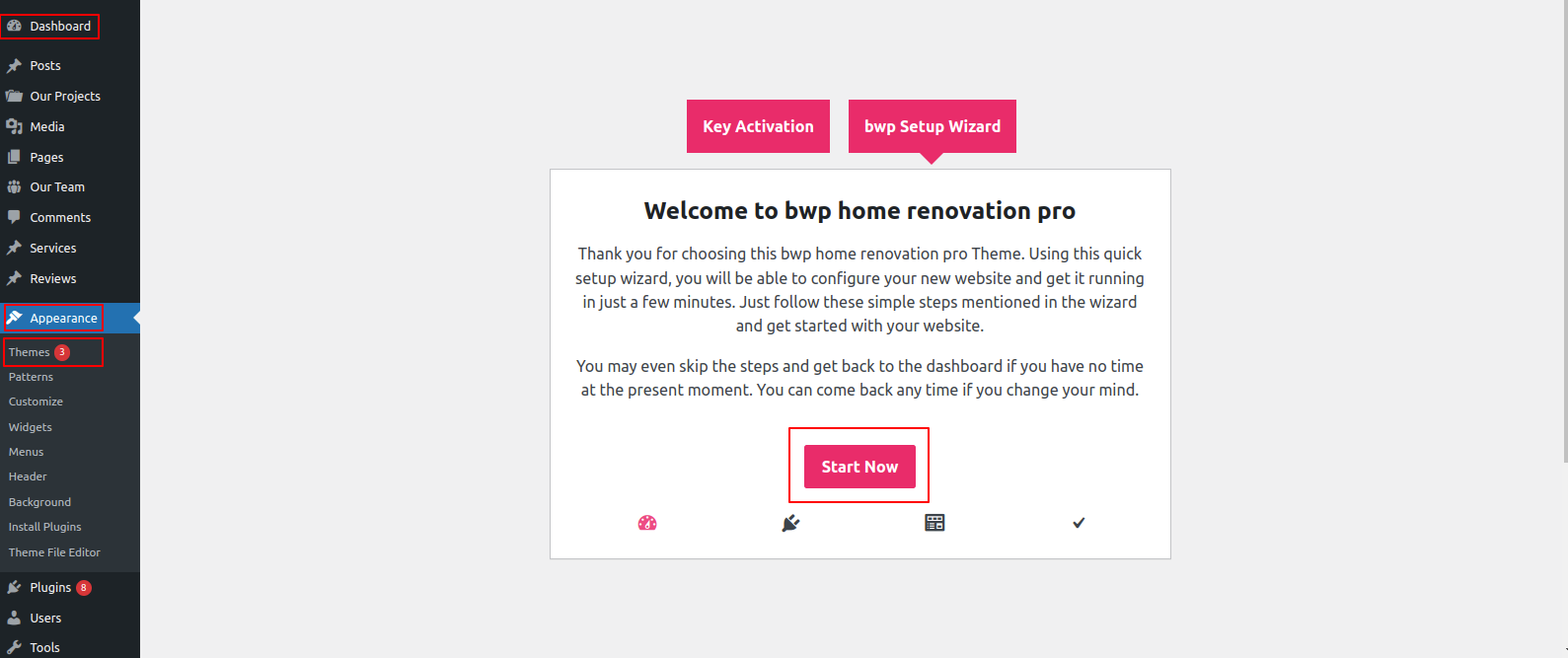Click the Media sidebar icon
The height and width of the screenshot is (658, 1568).
click(14, 126)
